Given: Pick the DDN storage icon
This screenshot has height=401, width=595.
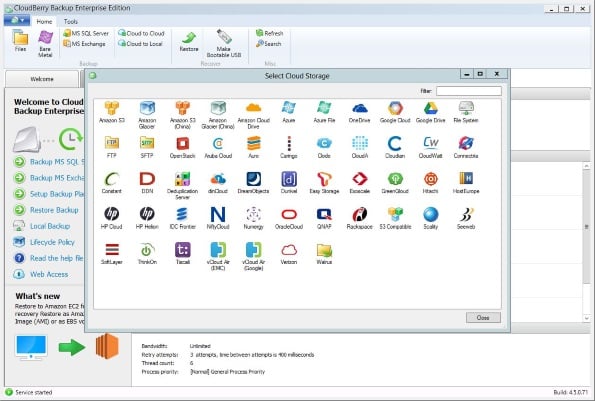Looking at the screenshot, I should 147,182.
